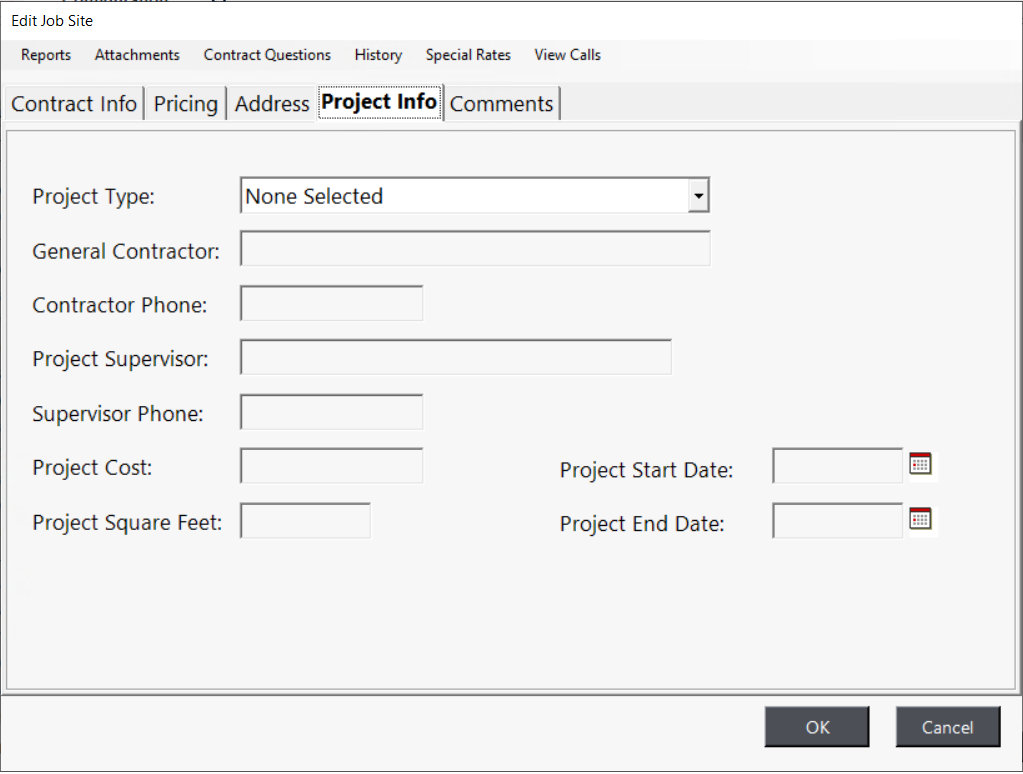Click the Project Square Feet field
Screen dimensions: 1023x774
coord(305,520)
